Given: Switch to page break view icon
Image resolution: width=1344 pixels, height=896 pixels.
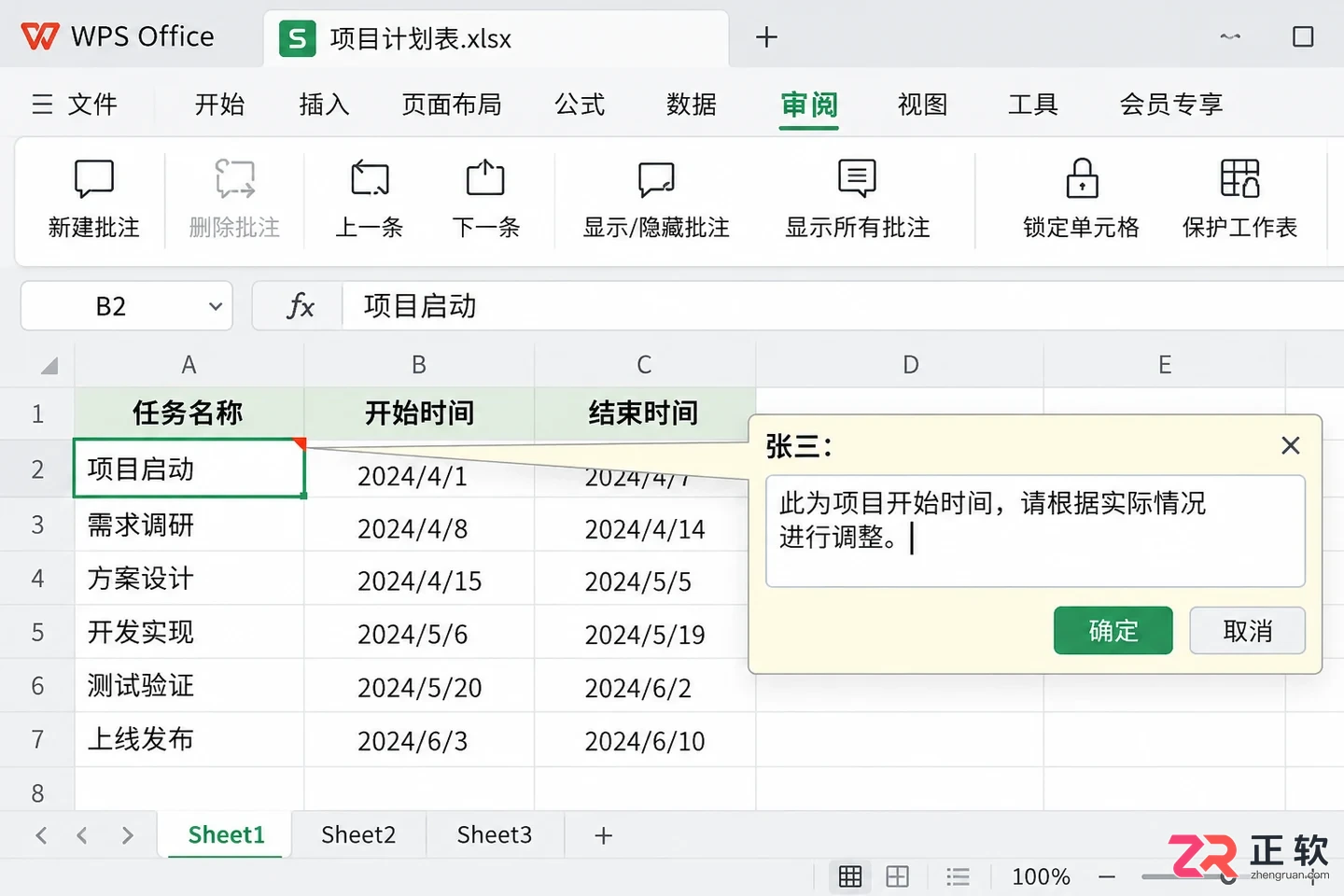Looking at the screenshot, I should pyautogui.click(x=898, y=876).
